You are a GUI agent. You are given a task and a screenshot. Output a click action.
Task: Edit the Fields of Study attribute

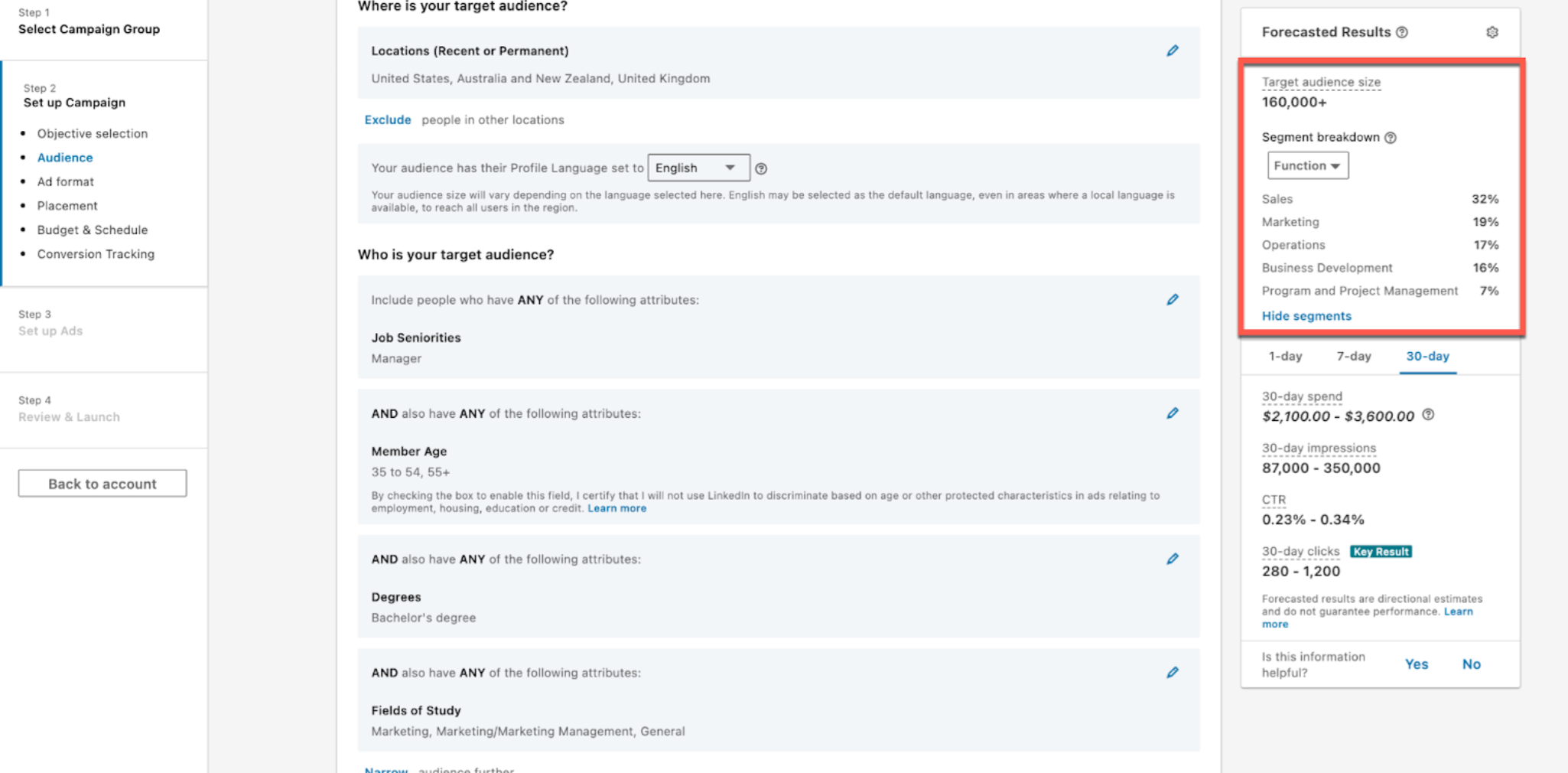(x=1173, y=673)
